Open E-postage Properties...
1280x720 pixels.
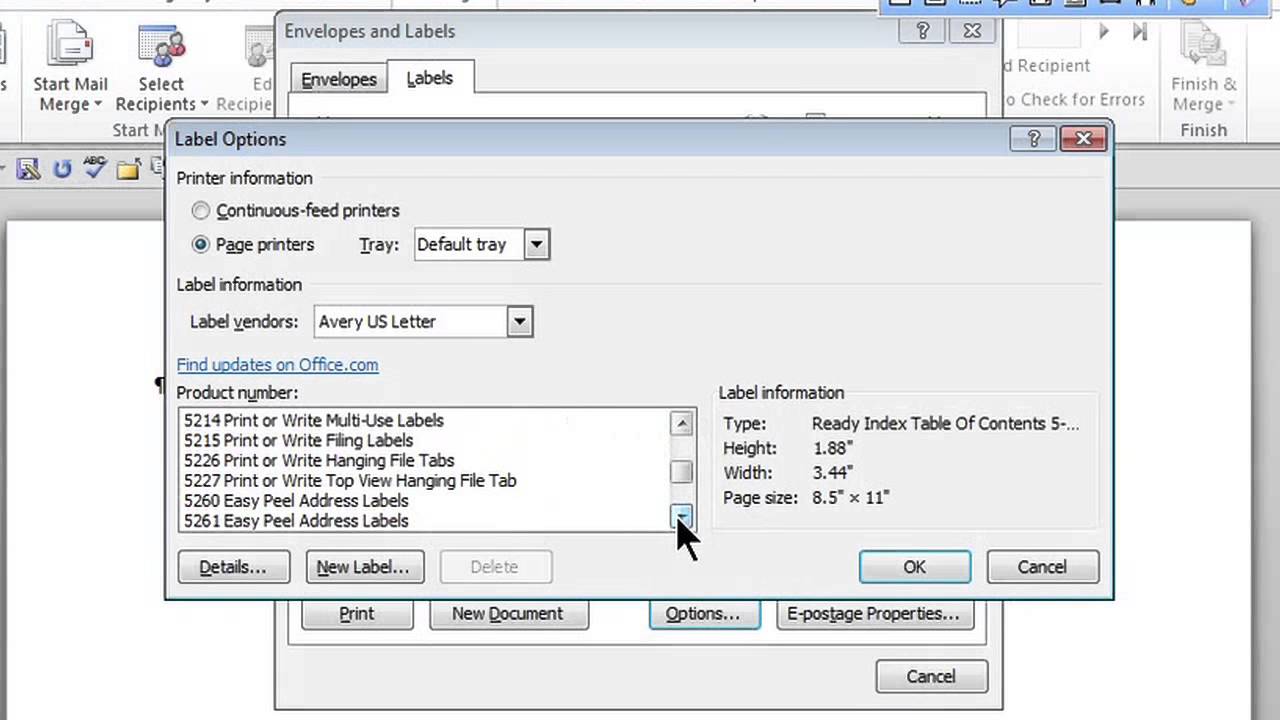[873, 614]
